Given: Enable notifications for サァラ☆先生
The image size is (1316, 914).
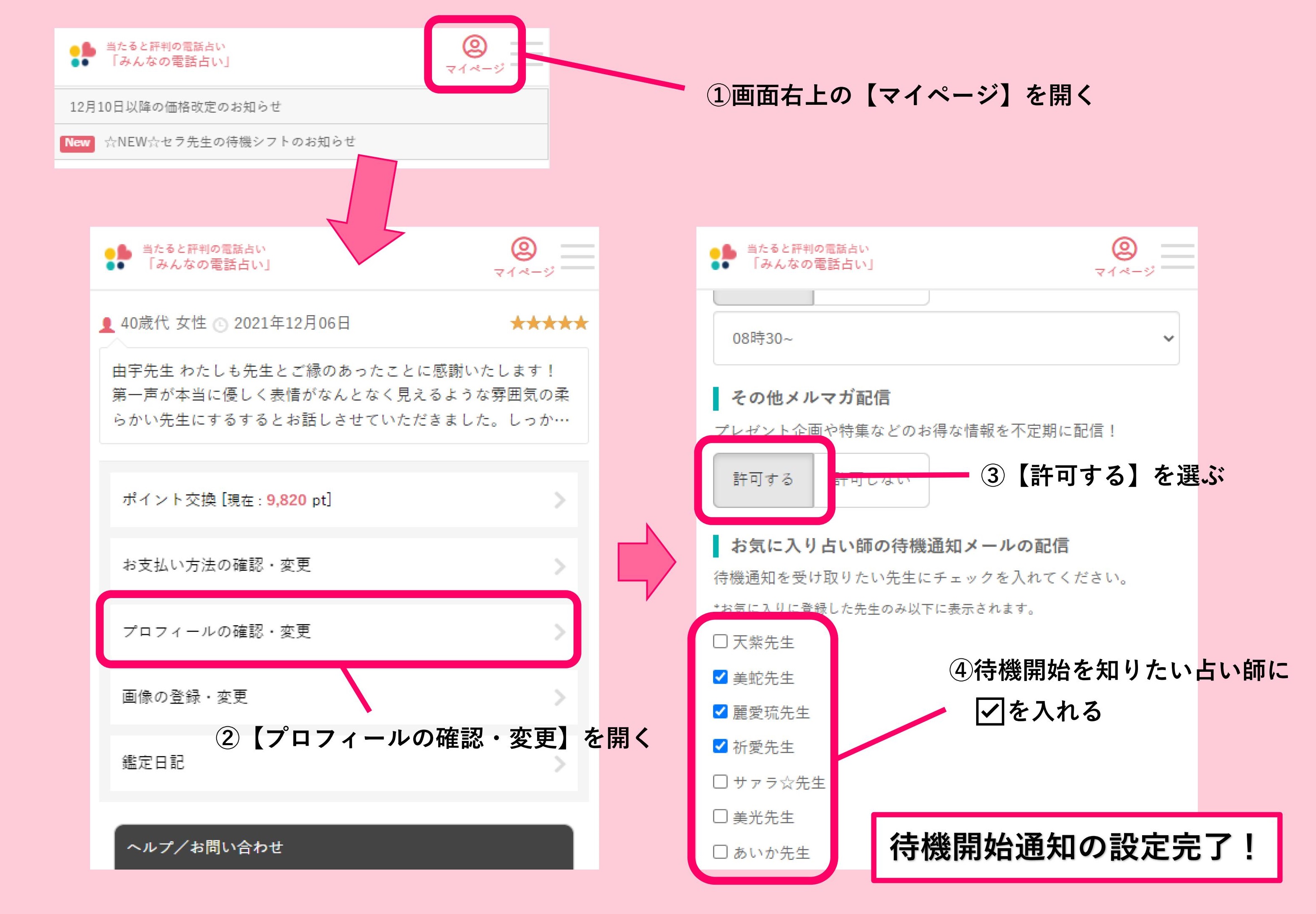Looking at the screenshot, I should tap(720, 782).
